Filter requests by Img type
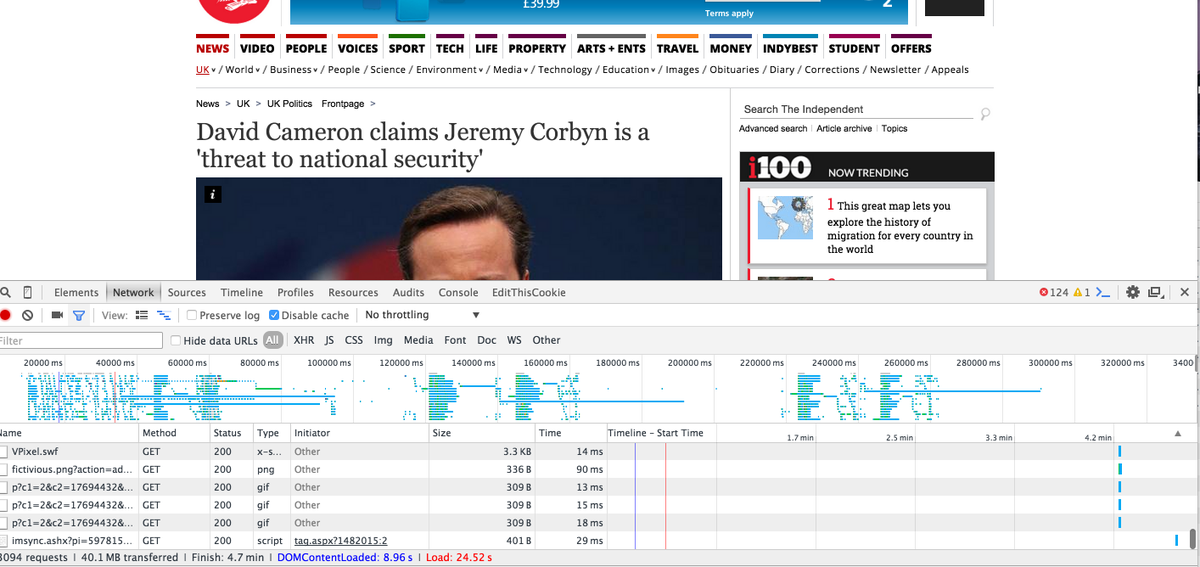 [x=383, y=340]
